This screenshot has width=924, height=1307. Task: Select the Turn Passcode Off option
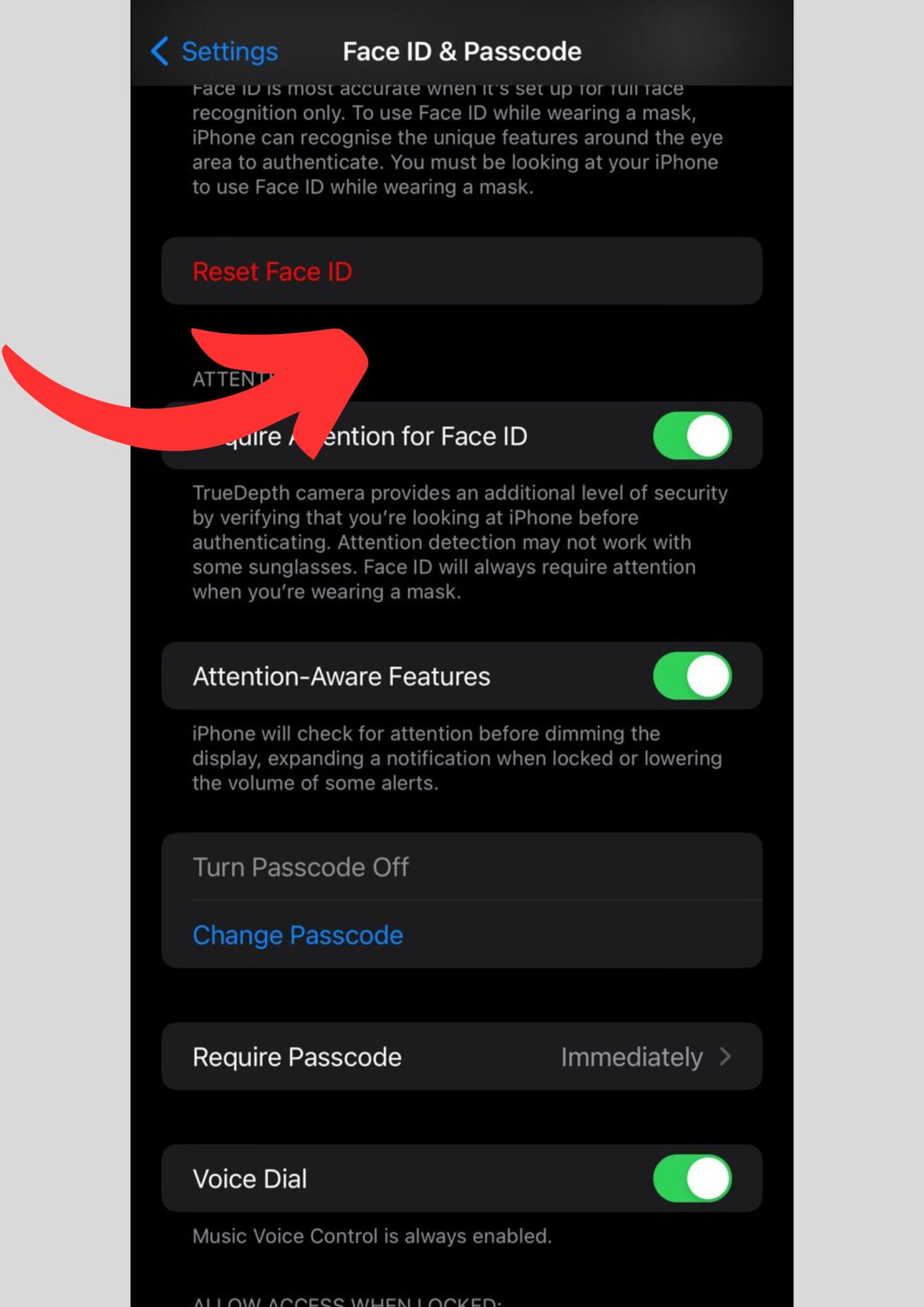pyautogui.click(x=462, y=867)
